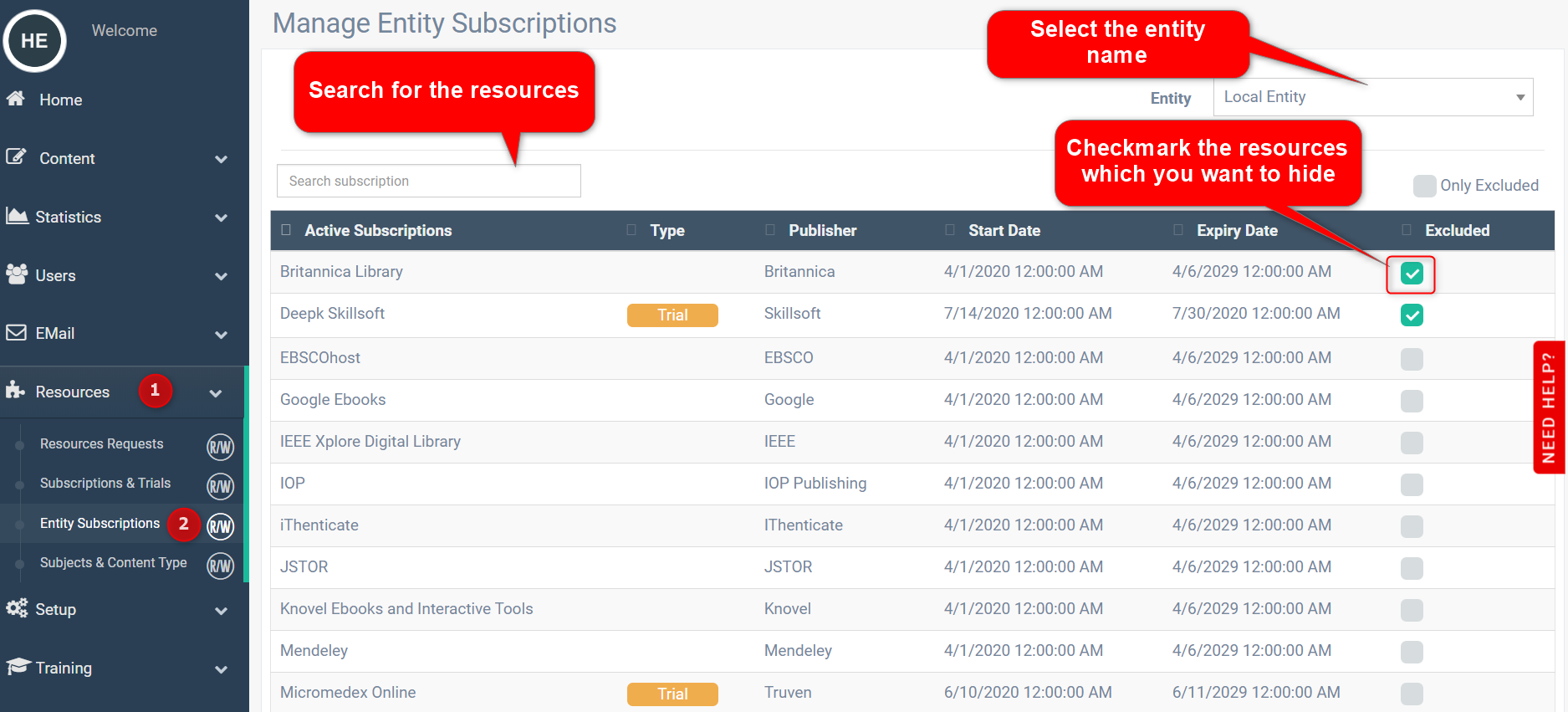Click the Mendeley subscription name
The height and width of the screenshot is (712, 1568).
(x=314, y=650)
